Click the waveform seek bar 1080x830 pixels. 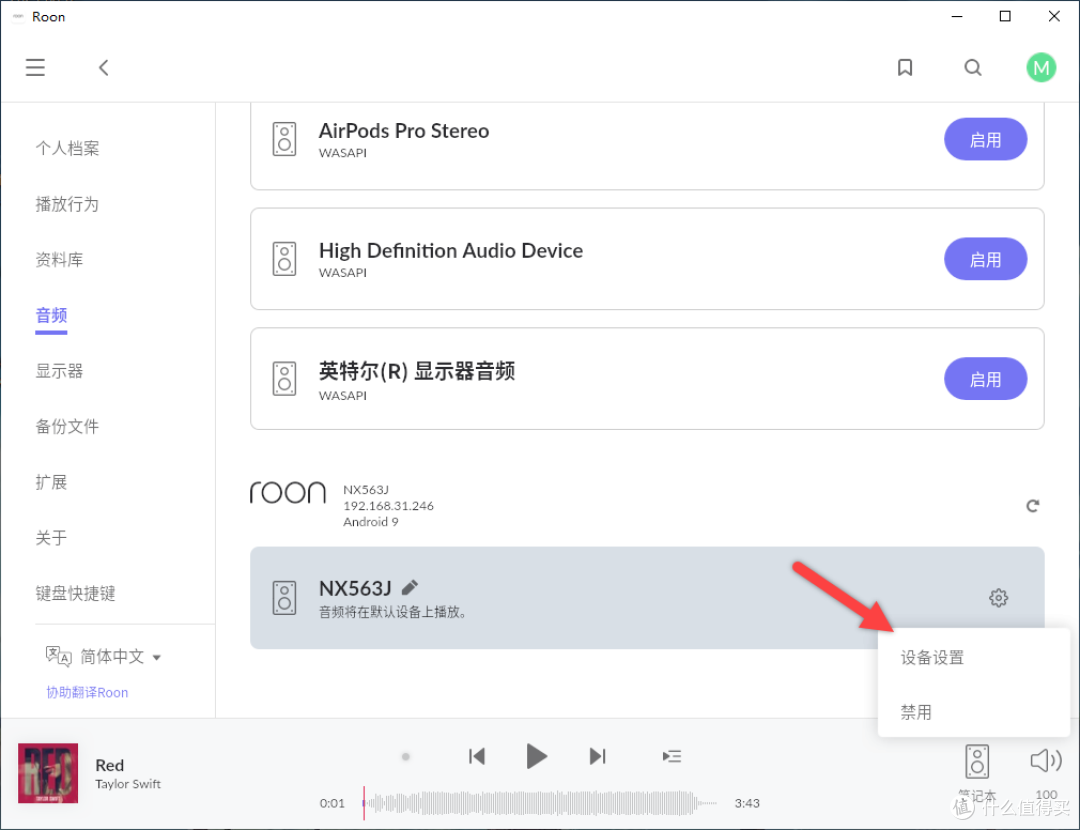[540, 802]
